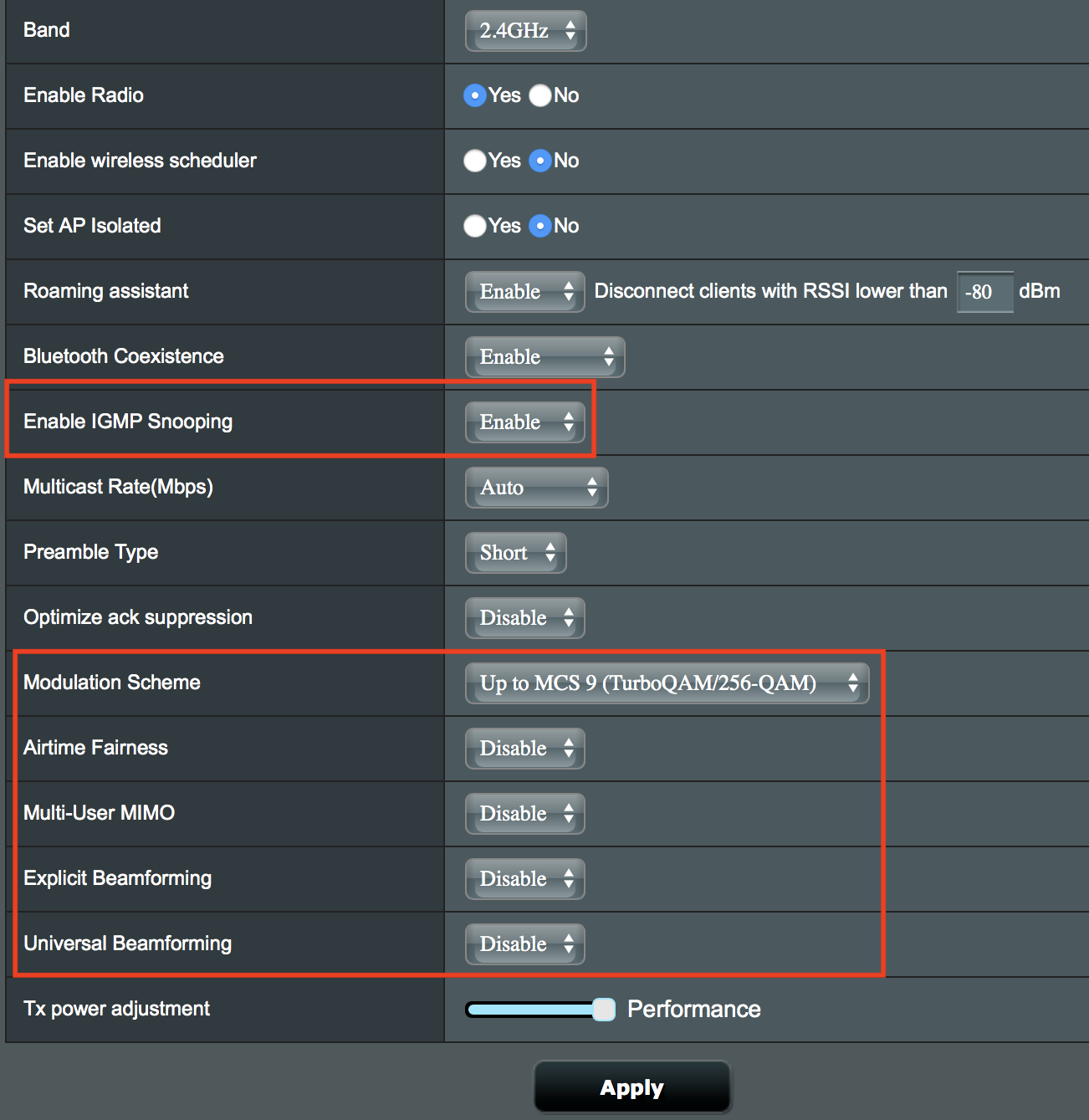Viewport: 1089px width, 1120px height.
Task: Select Yes for Enable wireless scheduler
Action: point(474,161)
